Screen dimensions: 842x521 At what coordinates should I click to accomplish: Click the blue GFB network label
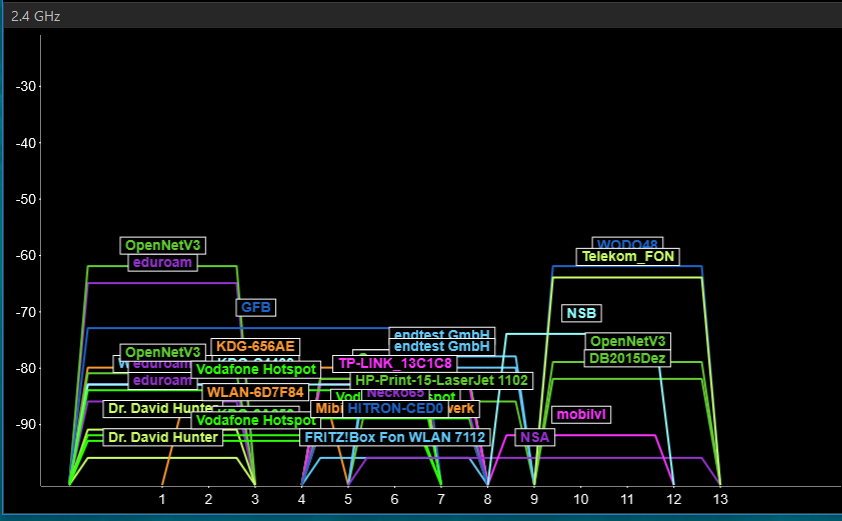pos(256,307)
